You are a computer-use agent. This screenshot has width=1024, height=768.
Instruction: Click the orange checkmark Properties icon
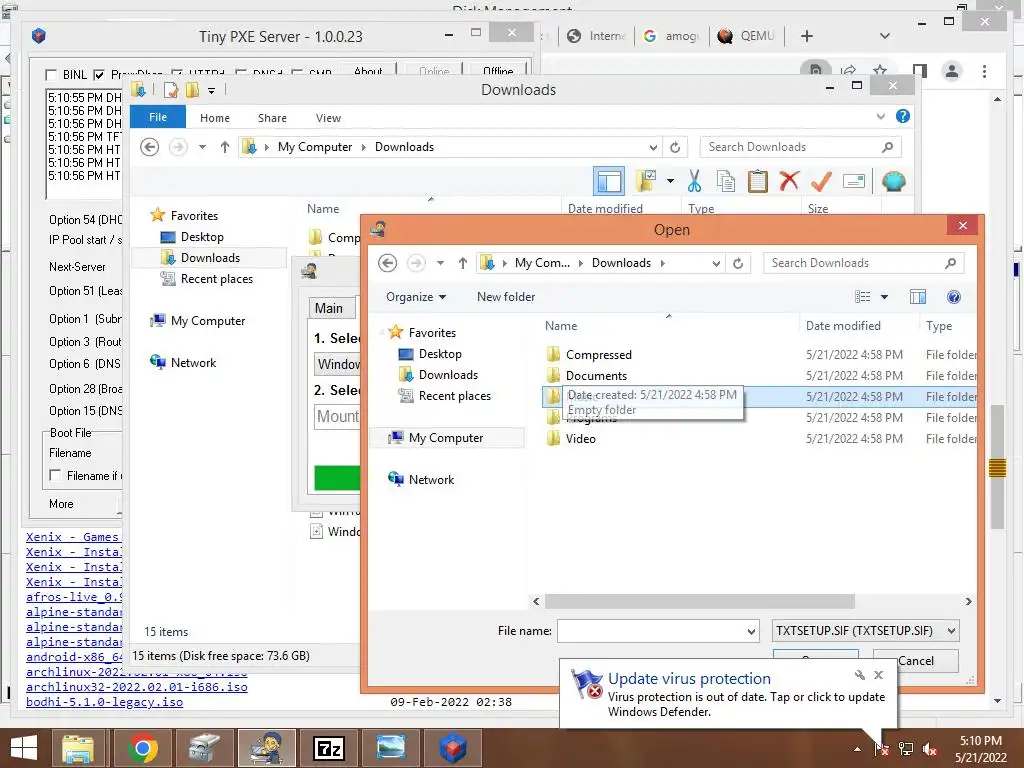click(821, 182)
